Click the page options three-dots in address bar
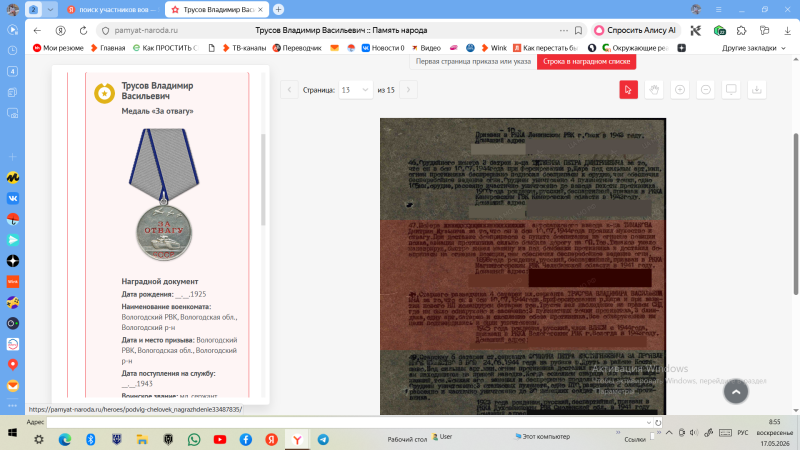Viewport: 800px width, 450px height. (x=563, y=30)
